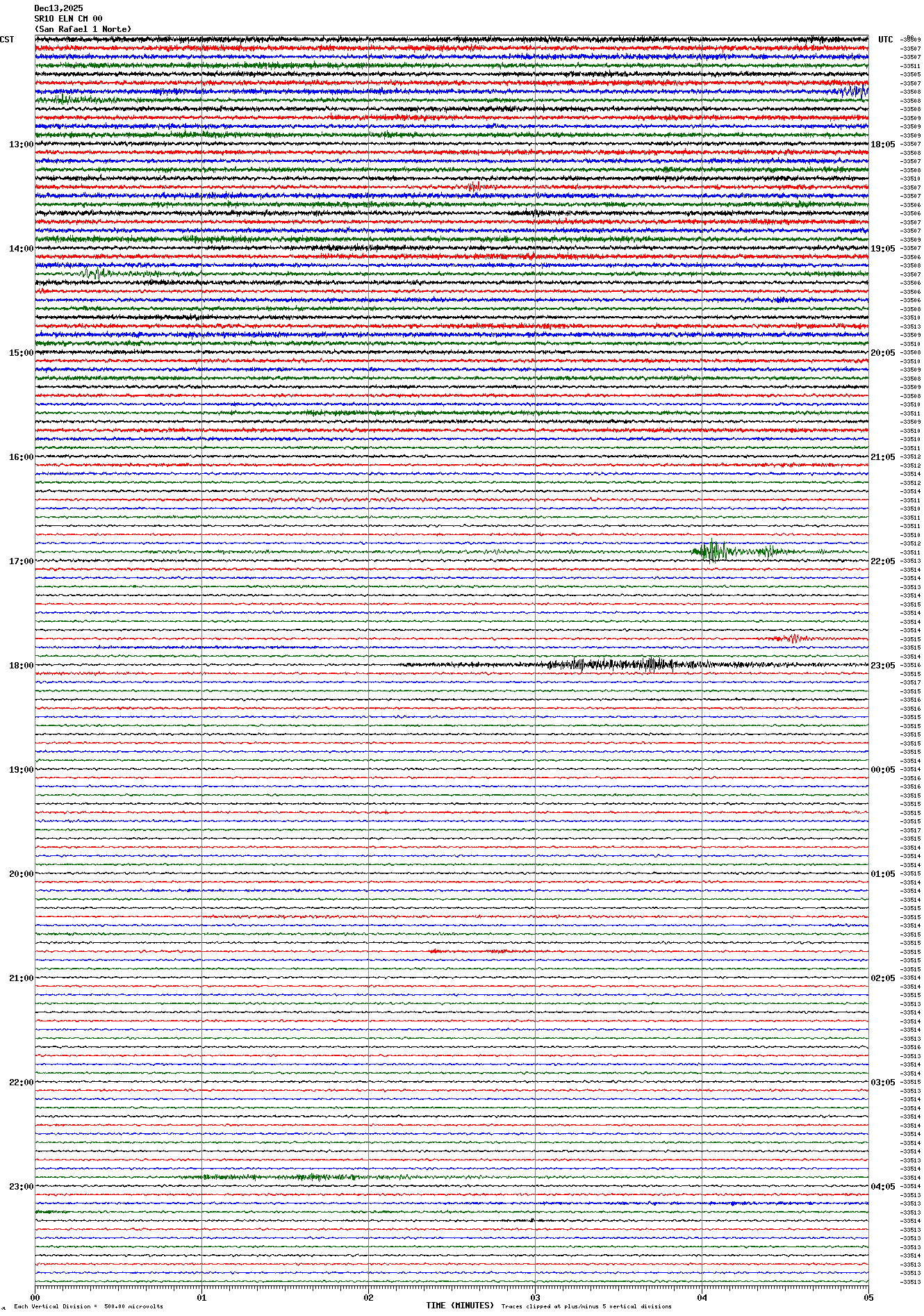
Task: Click the 05 minute tick on bottom axis
Action: point(868,1297)
